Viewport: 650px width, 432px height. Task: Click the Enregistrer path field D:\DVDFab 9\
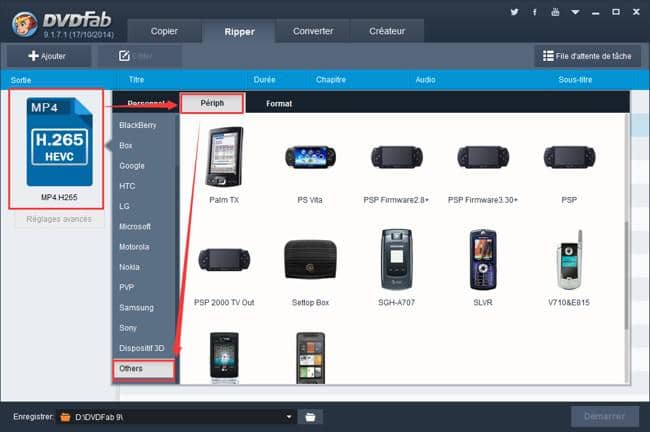click(175, 417)
